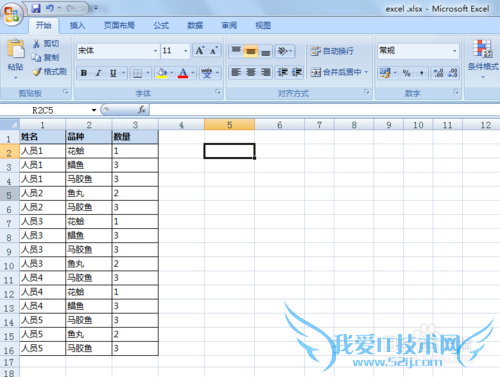This screenshot has width=500, height=377.
Task: Click the 文 phonetic guide icon
Action: [x=207, y=73]
